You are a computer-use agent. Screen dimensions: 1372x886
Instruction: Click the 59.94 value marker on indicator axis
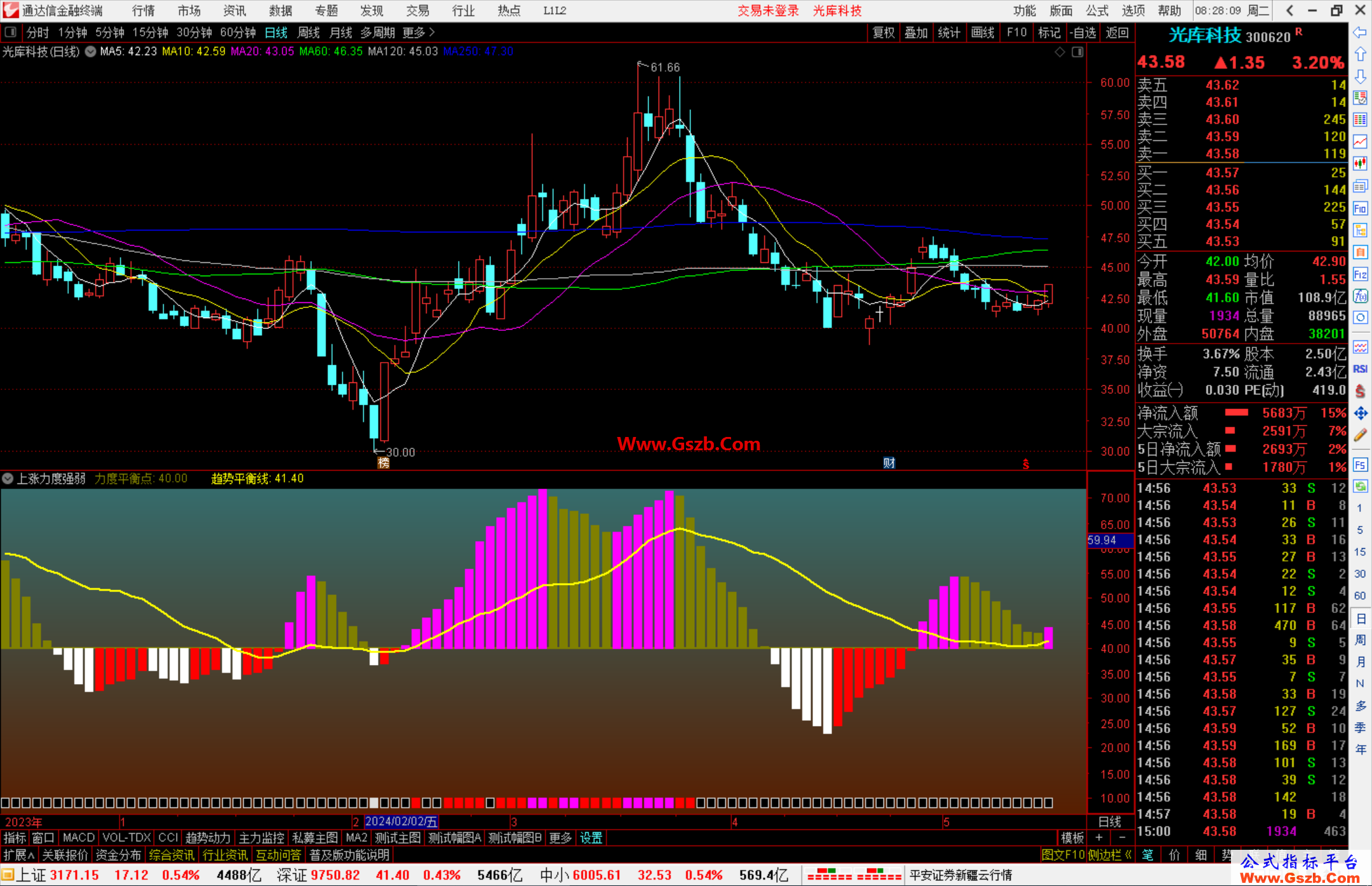pyautogui.click(x=1110, y=540)
